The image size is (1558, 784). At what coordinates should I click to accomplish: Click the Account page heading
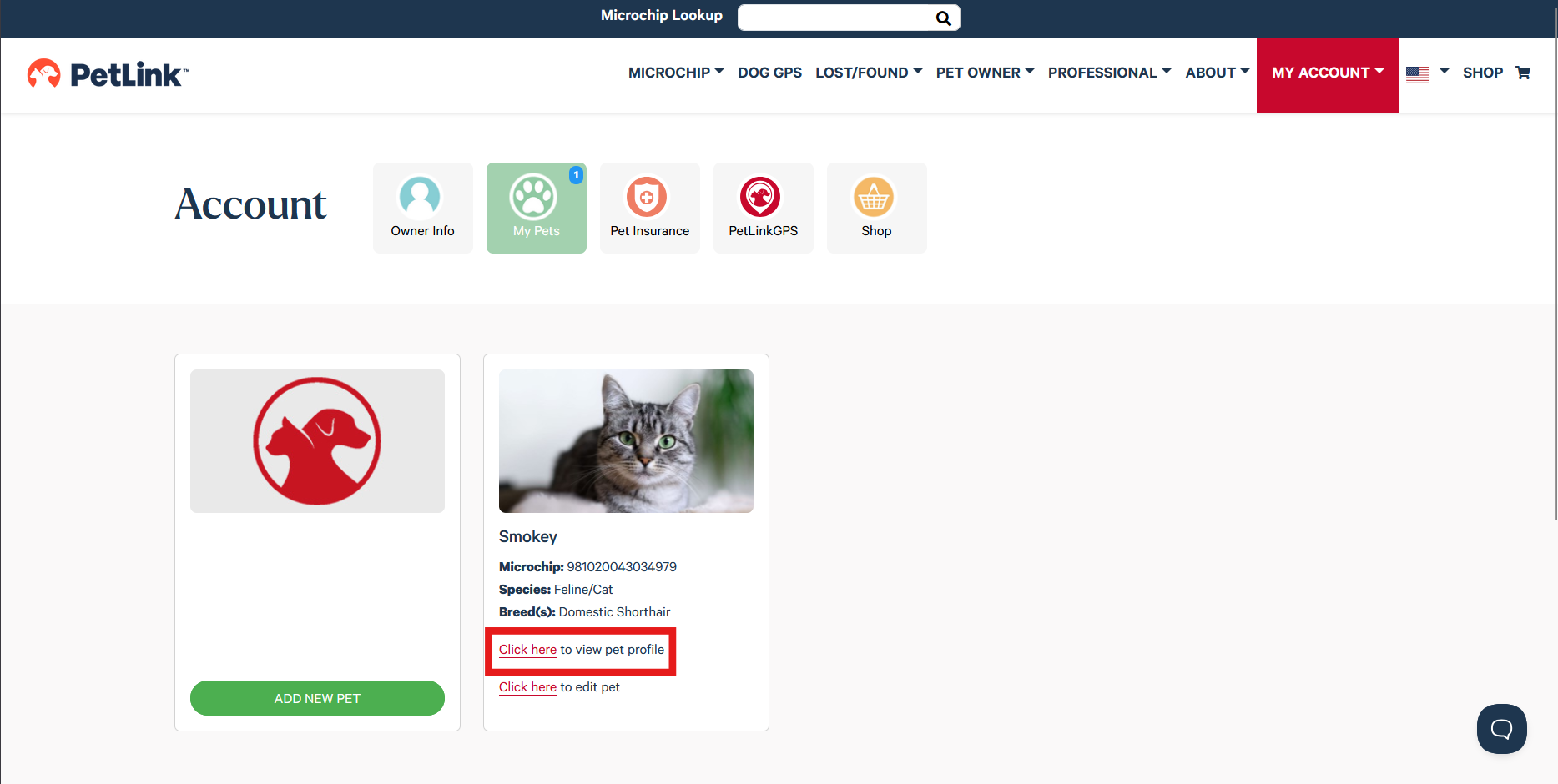point(250,204)
